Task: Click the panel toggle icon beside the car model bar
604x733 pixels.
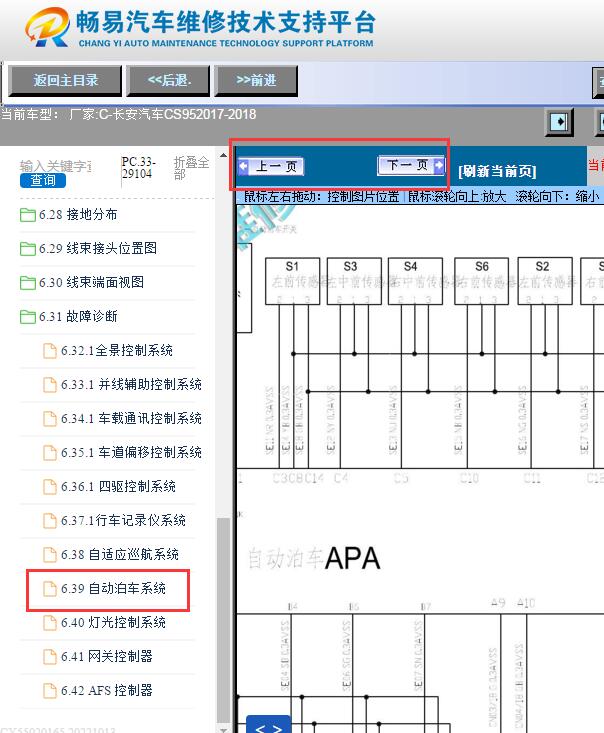Action: [559, 122]
